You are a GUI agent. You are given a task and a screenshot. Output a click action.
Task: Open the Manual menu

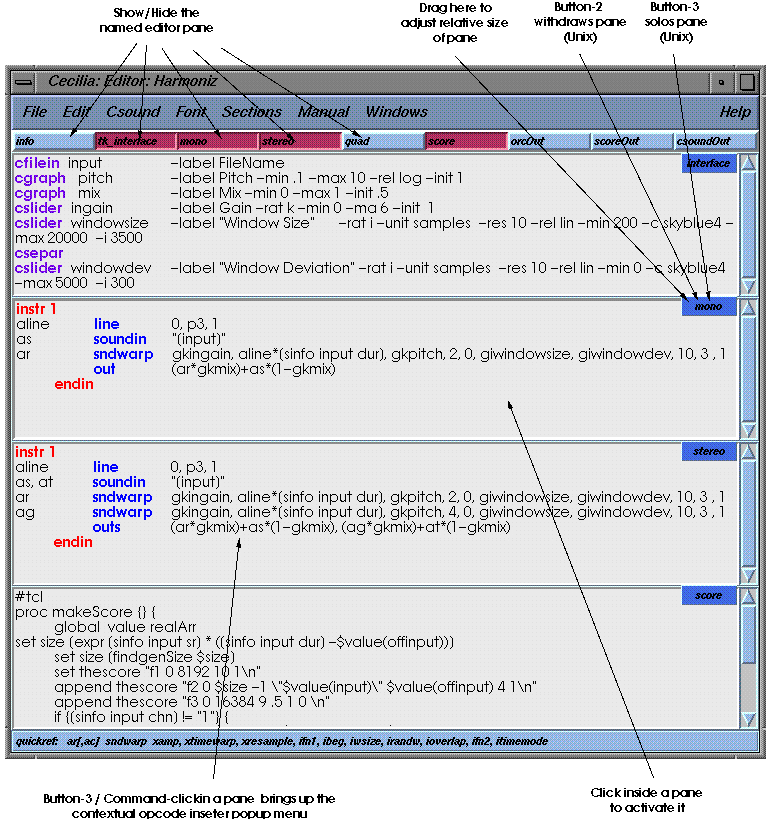point(323,112)
